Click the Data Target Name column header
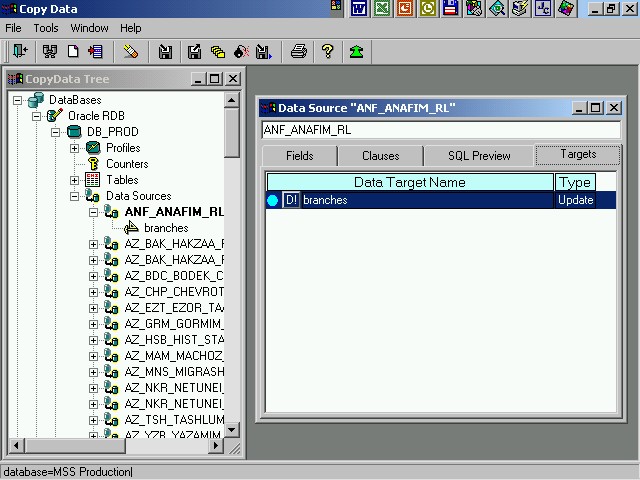 click(409, 182)
